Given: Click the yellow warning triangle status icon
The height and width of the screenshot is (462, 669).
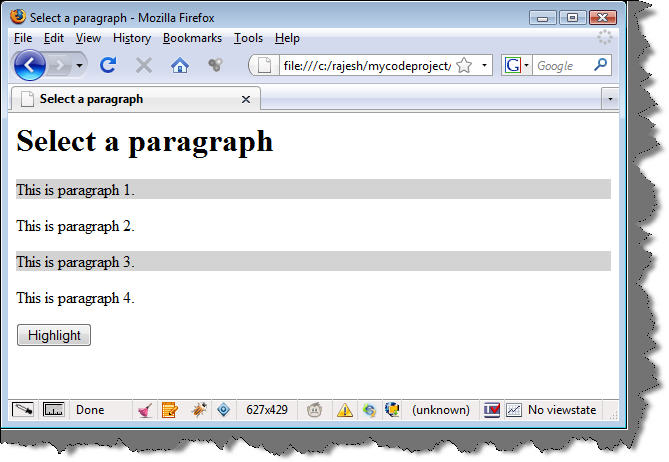Looking at the screenshot, I should (345, 410).
